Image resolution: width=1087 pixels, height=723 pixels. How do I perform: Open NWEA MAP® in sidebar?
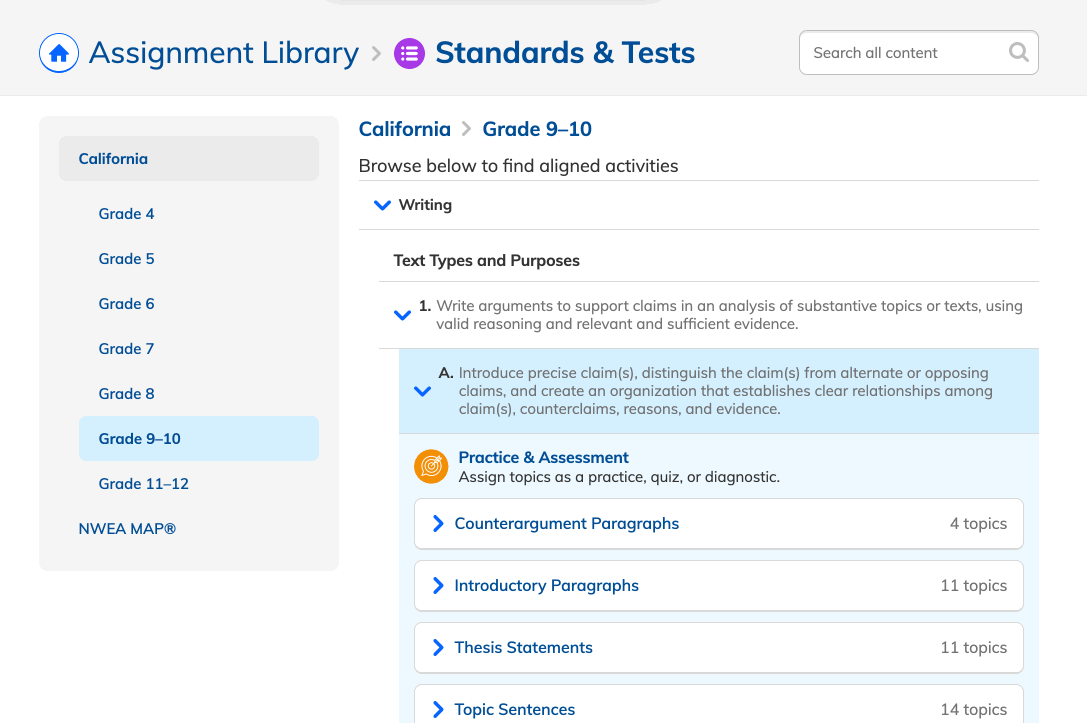point(127,529)
